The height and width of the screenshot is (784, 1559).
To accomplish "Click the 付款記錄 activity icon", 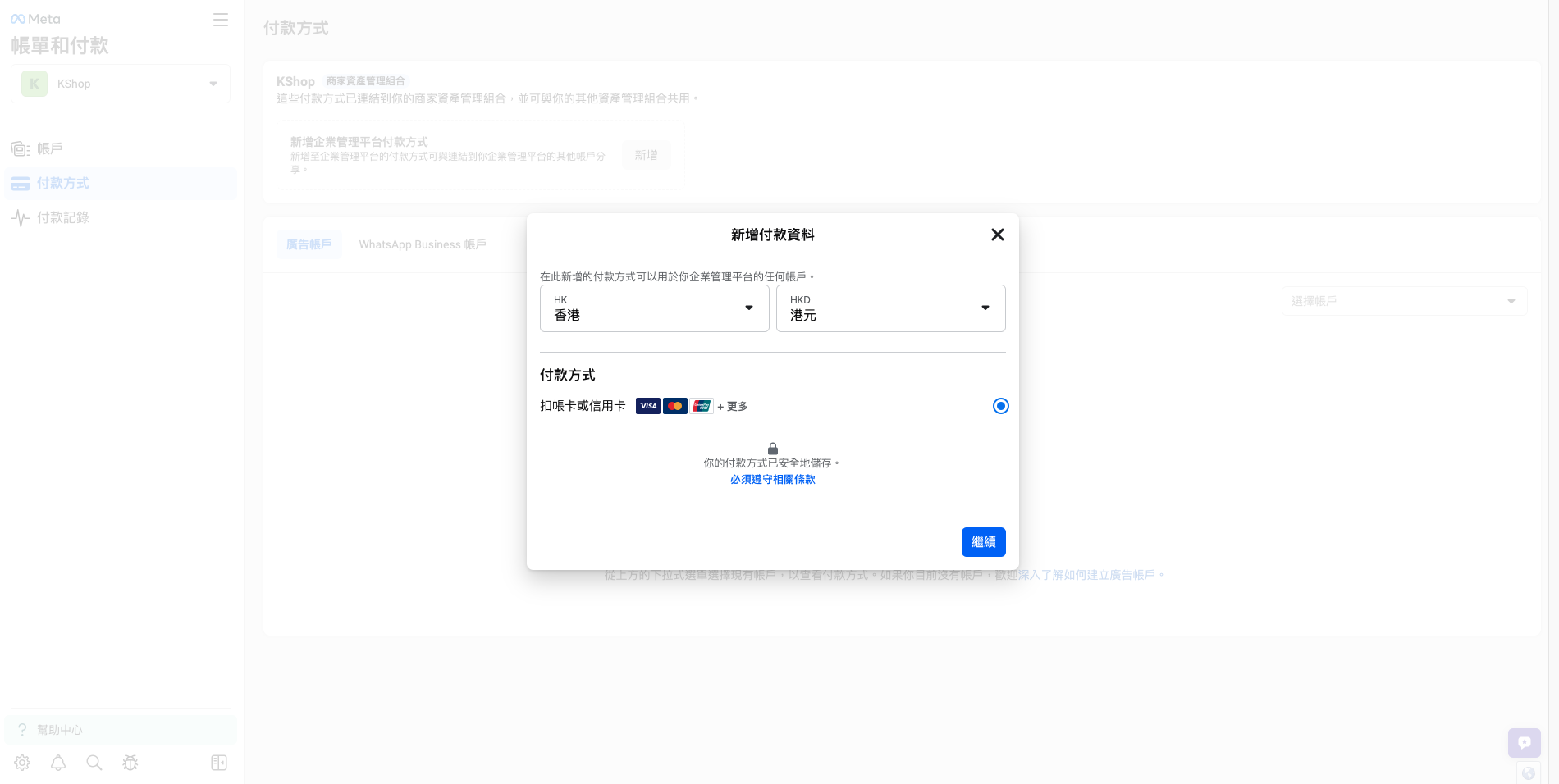I will pos(21,217).
